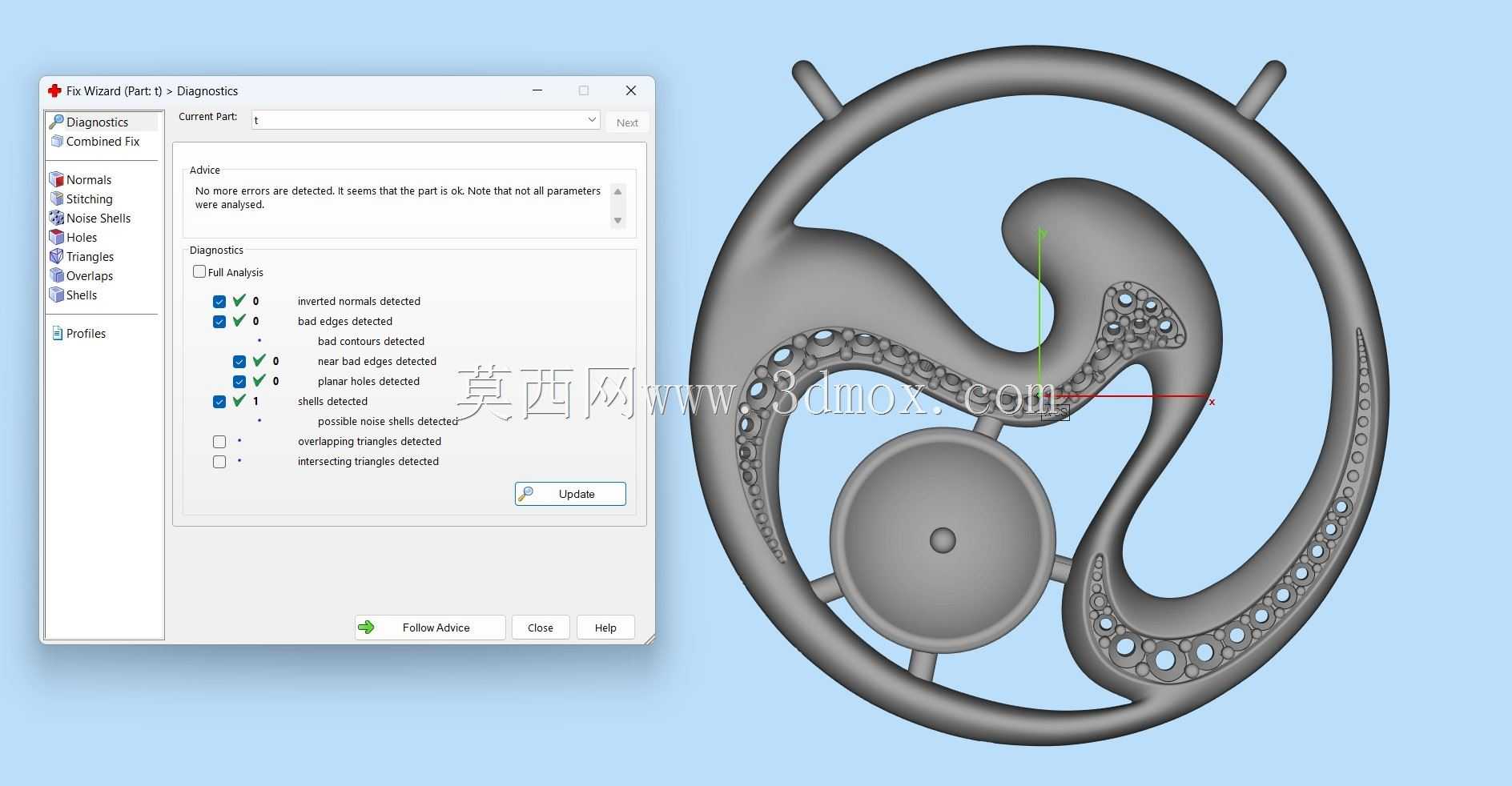Go to the Shells fix page
Image resolution: width=1512 pixels, height=786 pixels.
[x=81, y=295]
